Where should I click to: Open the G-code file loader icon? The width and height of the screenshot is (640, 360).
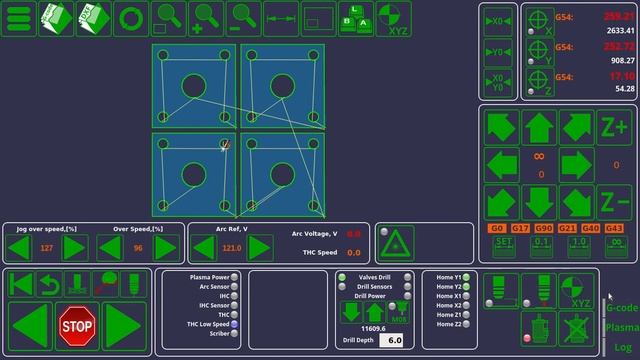(x=56, y=19)
